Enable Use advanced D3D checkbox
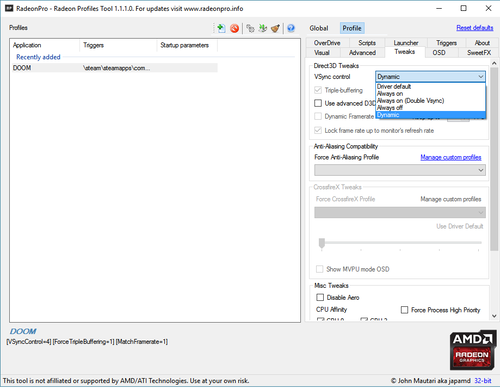Viewport: 500px width, 389px height. pyautogui.click(x=318, y=103)
